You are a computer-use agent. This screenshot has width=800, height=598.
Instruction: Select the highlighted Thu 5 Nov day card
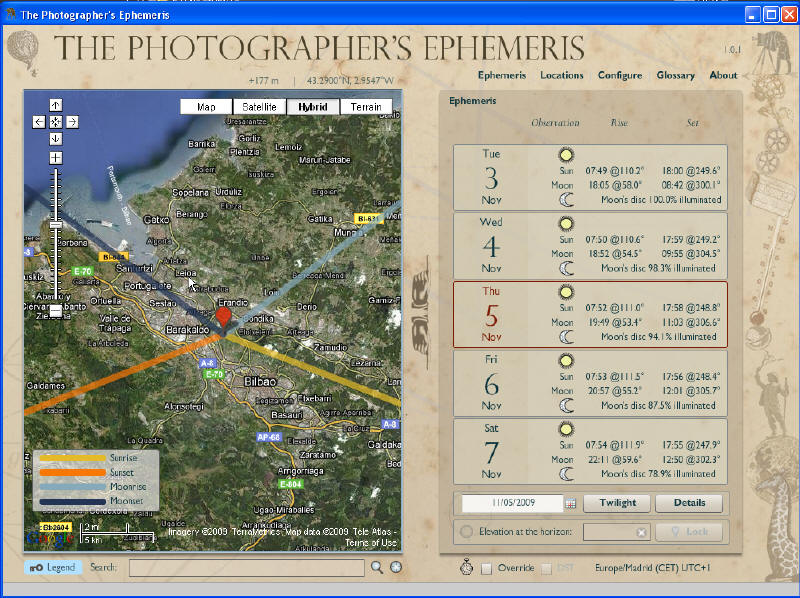tap(590, 315)
